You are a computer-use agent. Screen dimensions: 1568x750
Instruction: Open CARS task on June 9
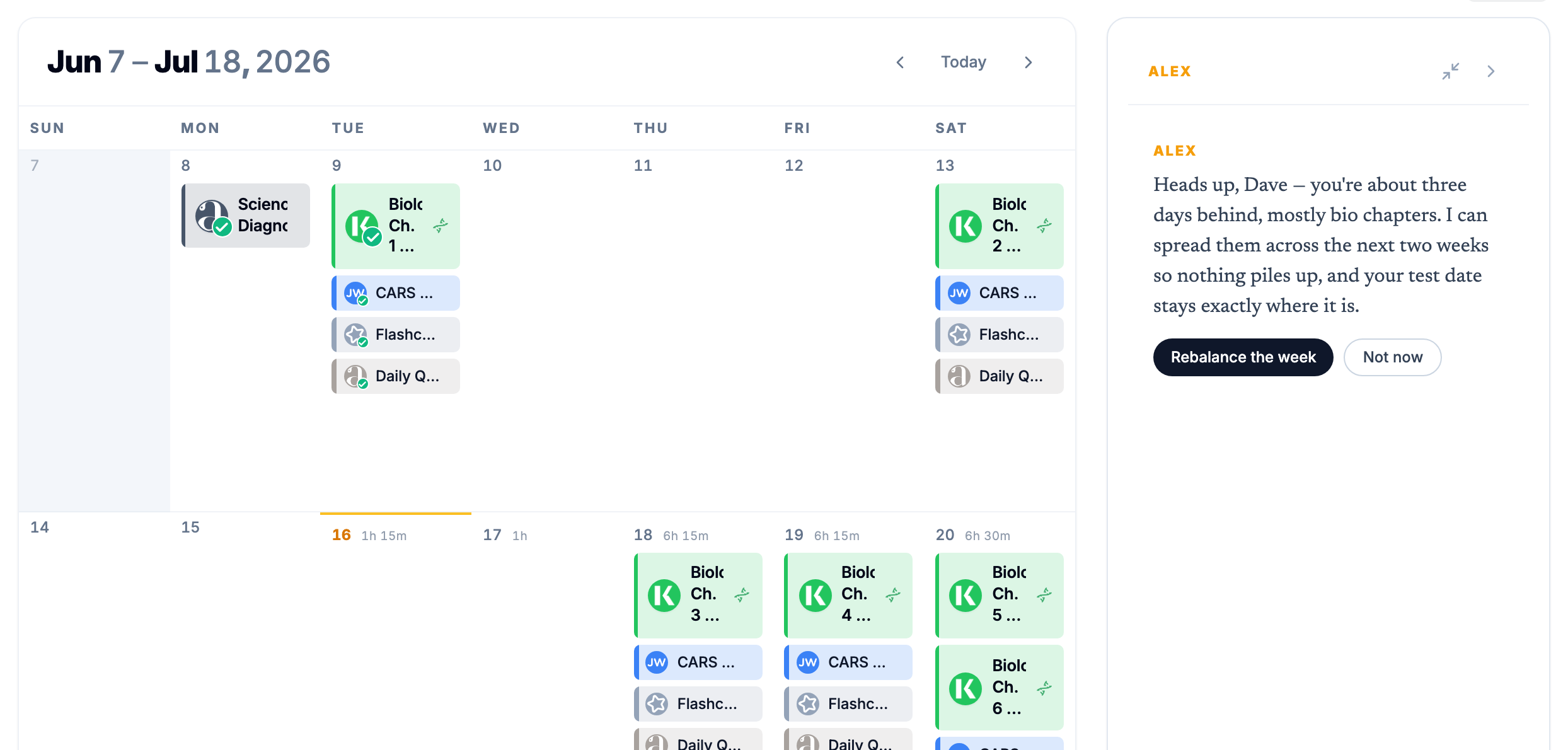[x=396, y=293]
